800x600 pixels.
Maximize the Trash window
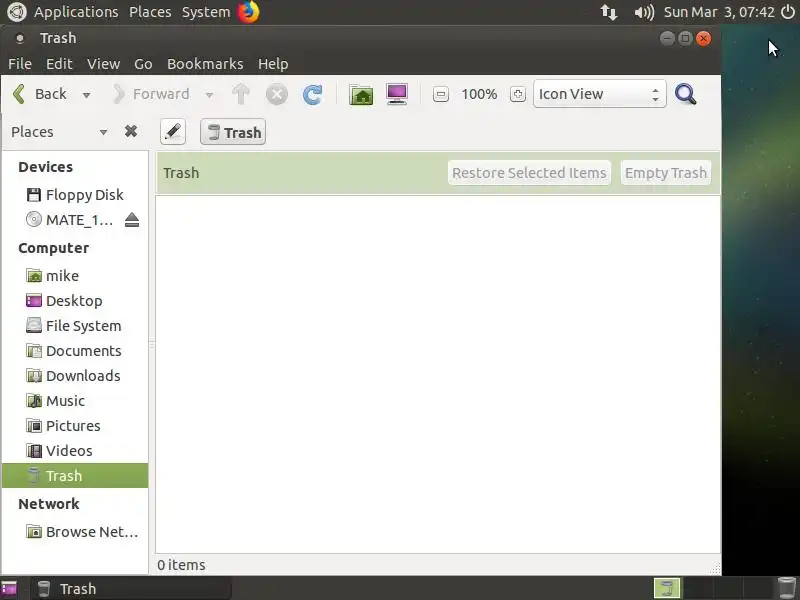685,38
